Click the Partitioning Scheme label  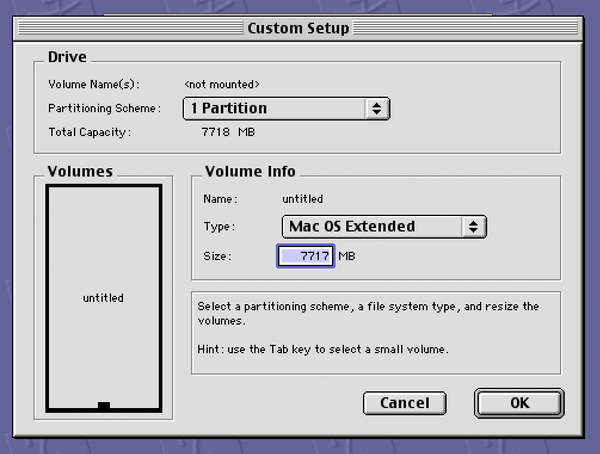tap(104, 108)
